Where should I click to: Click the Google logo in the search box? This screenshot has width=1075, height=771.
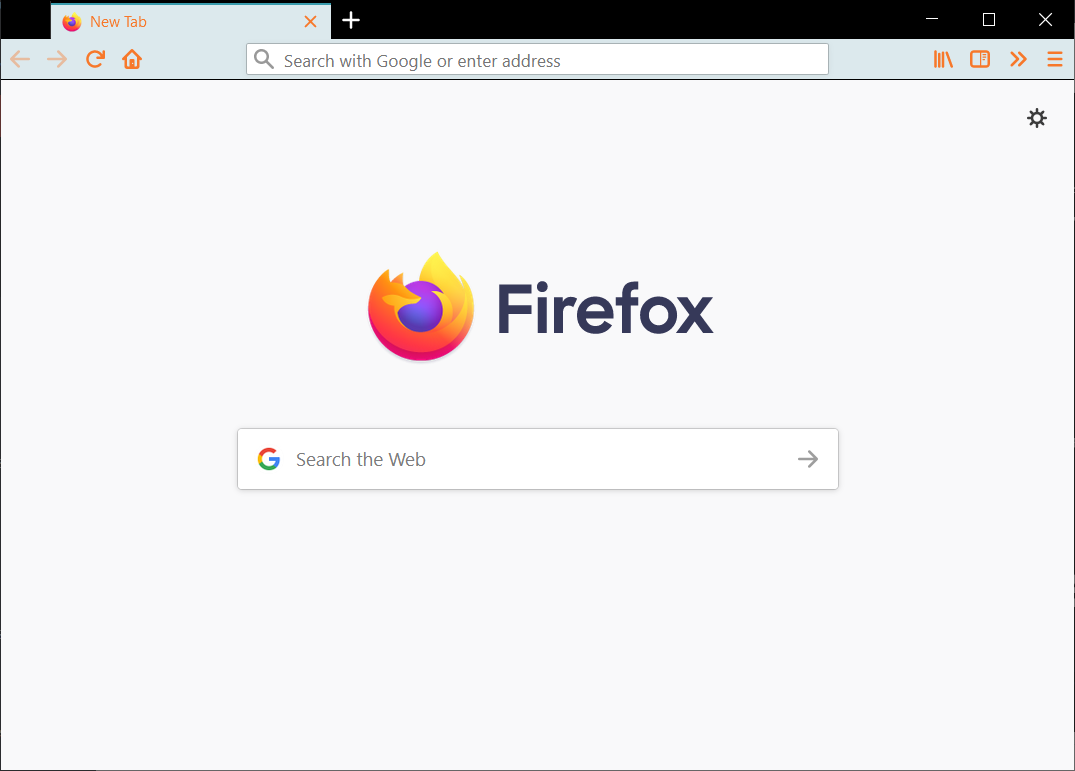(268, 459)
